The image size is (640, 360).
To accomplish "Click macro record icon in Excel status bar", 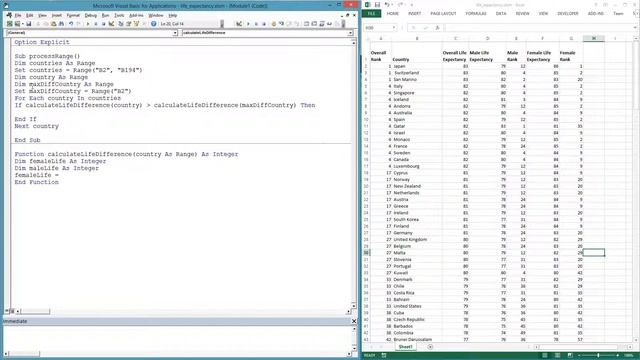I will click(x=384, y=356).
